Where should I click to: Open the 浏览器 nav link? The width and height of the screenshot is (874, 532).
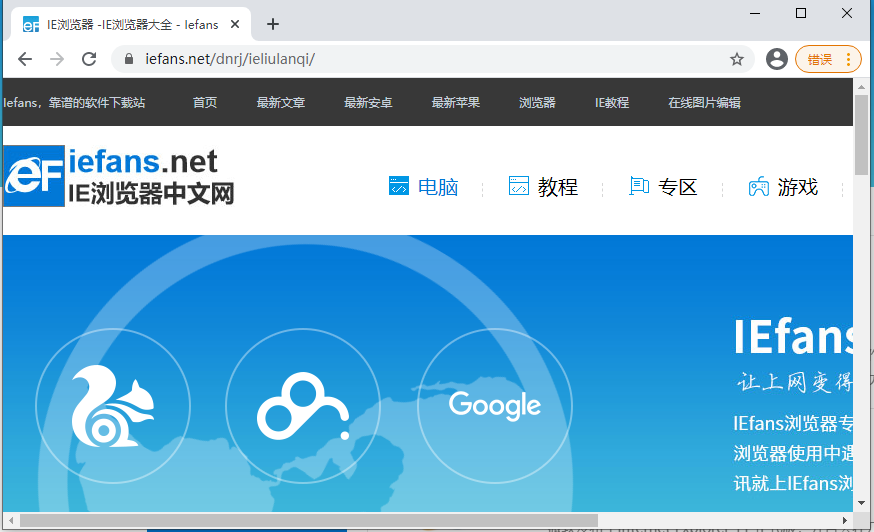point(537,103)
